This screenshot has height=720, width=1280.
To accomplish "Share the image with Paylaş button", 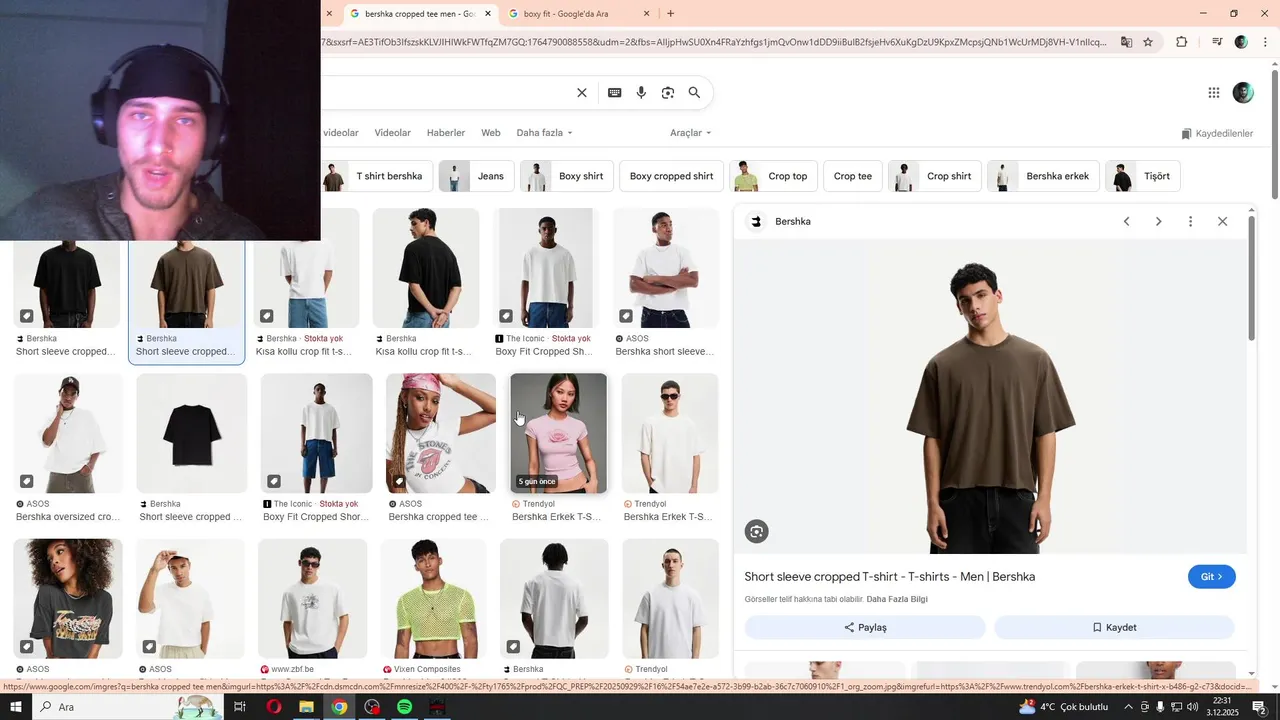I will pyautogui.click(x=865, y=628).
